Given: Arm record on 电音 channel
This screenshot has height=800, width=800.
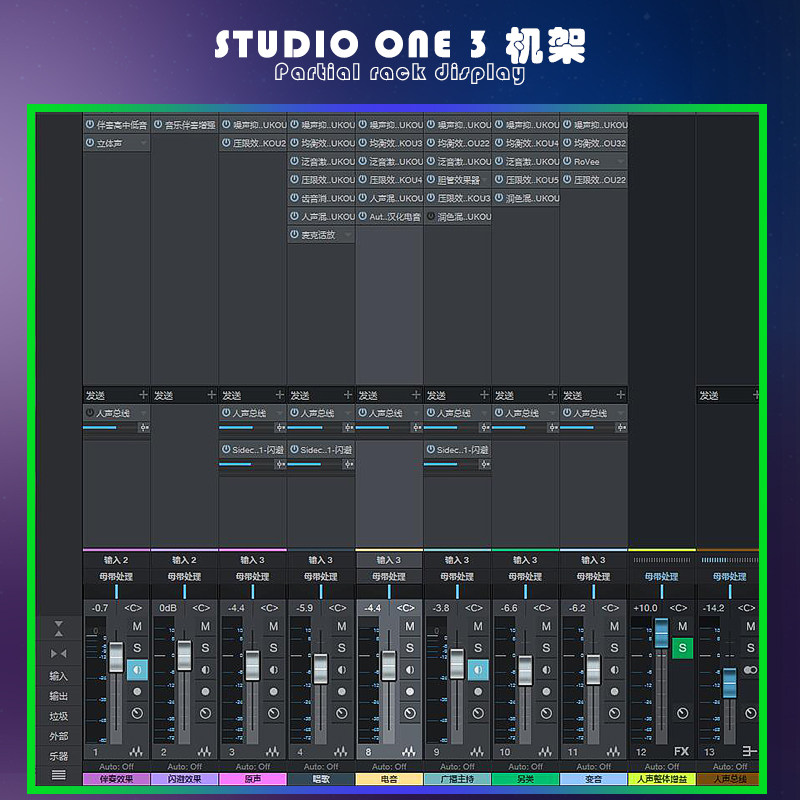Looking at the screenshot, I should (410, 691).
